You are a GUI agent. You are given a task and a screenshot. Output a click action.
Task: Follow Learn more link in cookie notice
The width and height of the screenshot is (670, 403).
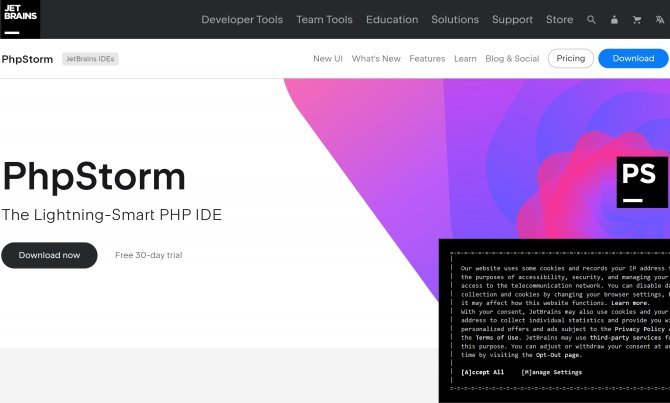click(x=630, y=303)
